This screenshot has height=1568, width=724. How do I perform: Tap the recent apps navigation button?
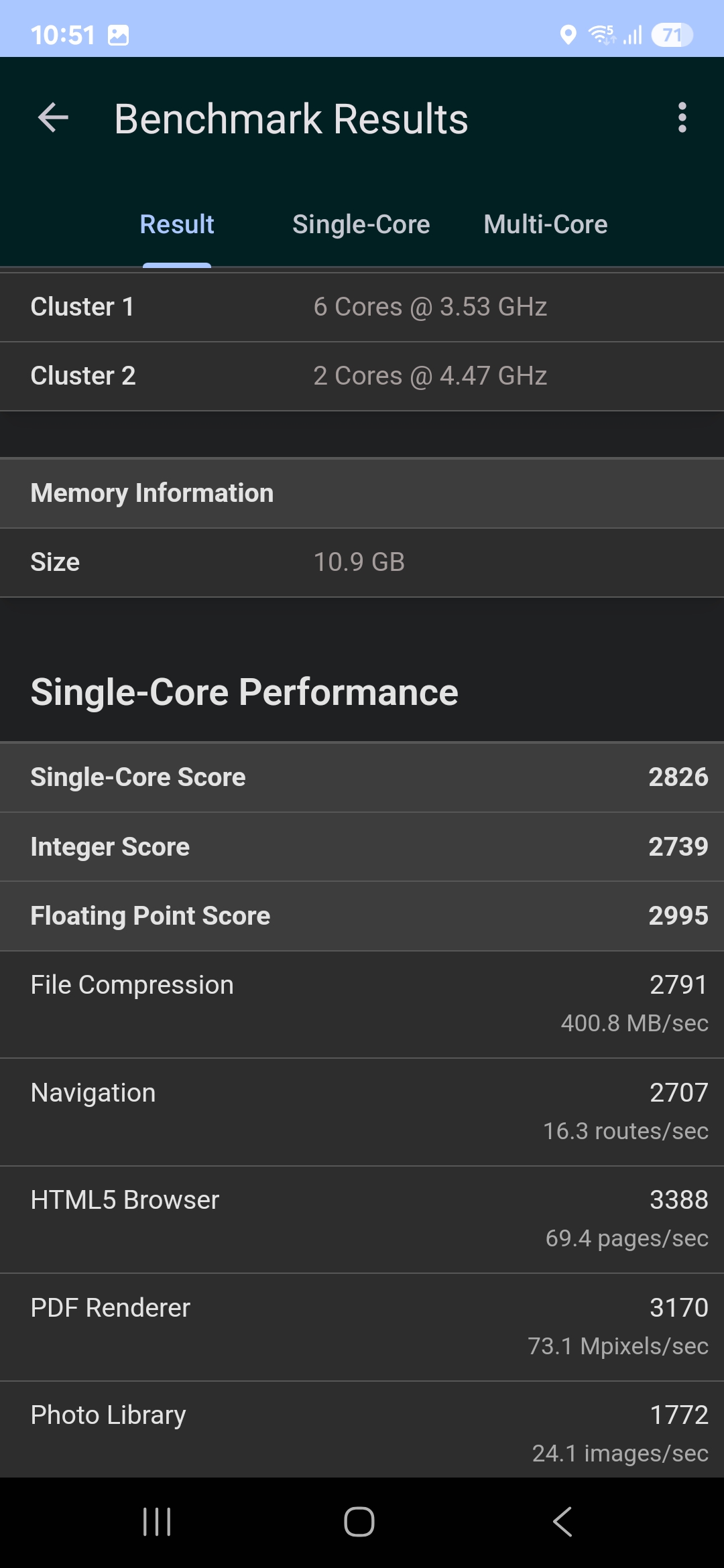pyautogui.click(x=157, y=1522)
